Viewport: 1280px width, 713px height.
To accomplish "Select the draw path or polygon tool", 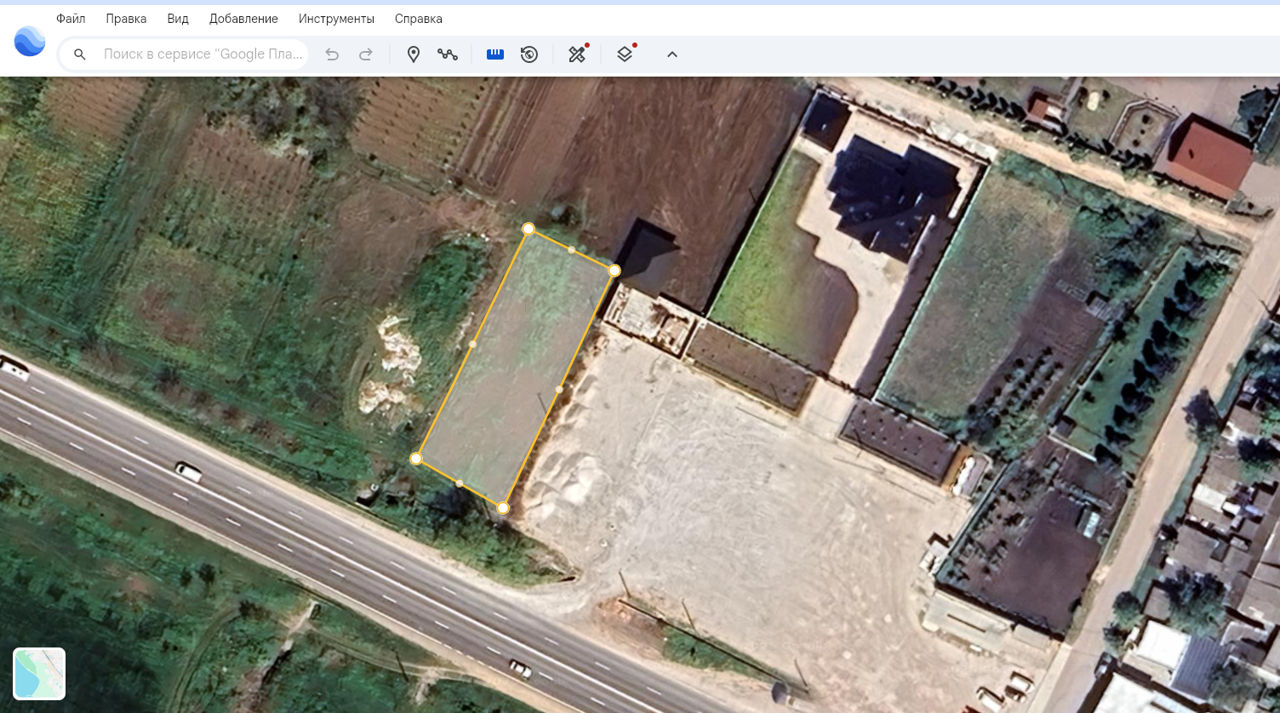I will (447, 54).
